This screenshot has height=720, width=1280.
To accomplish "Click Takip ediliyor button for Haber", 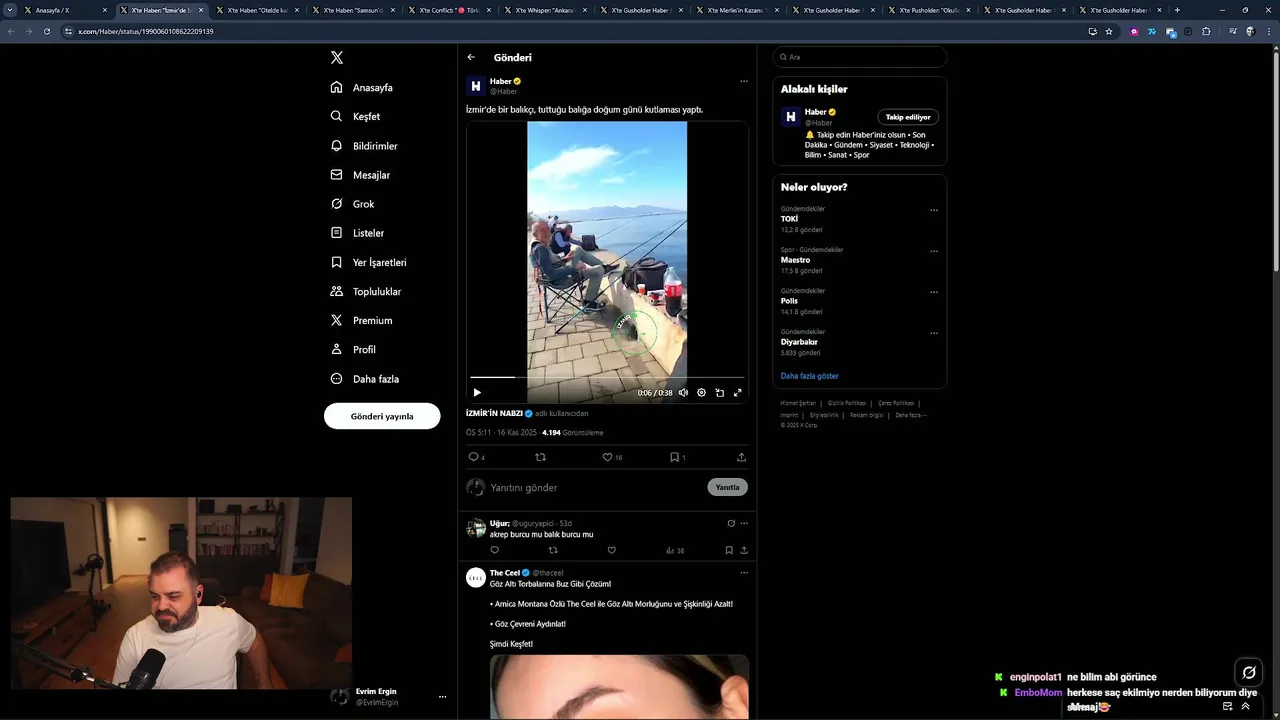I will (908, 117).
